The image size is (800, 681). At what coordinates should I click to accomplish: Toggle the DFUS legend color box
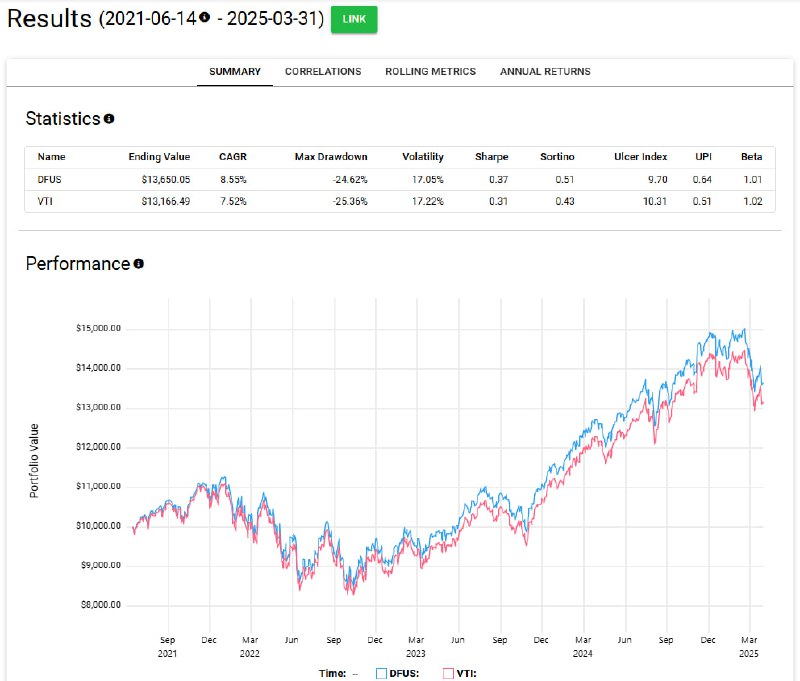[381, 673]
